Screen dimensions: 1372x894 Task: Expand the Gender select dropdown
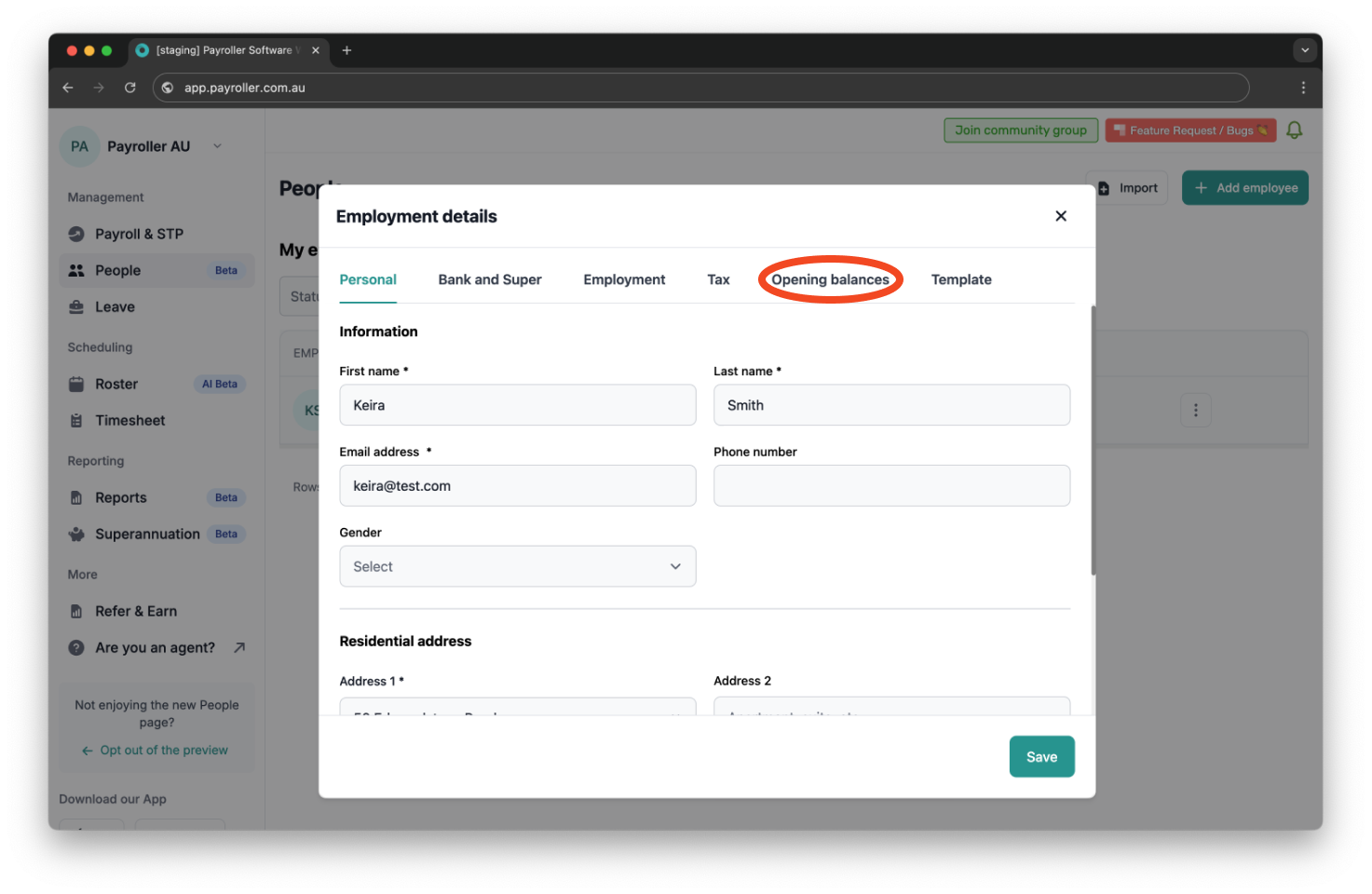tap(674, 566)
